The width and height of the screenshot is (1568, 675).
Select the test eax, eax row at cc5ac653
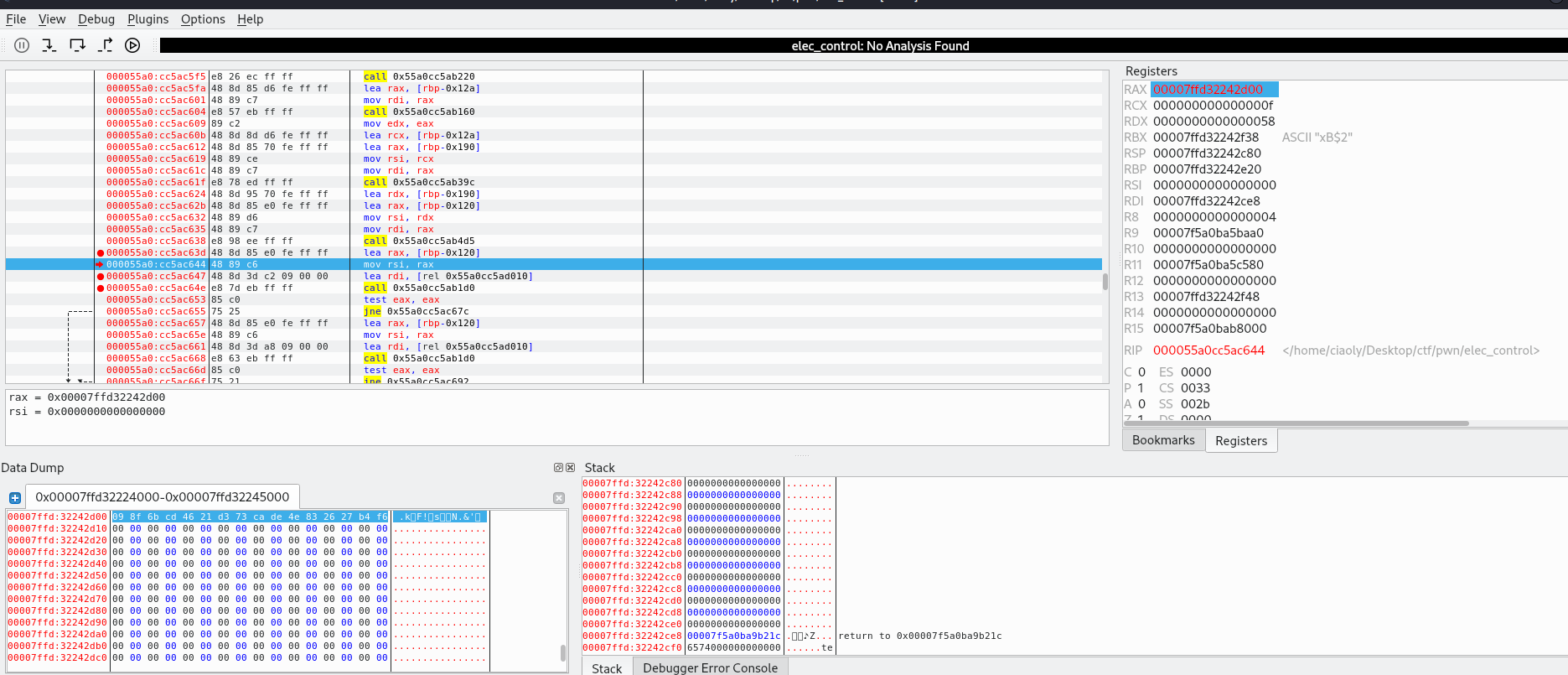(x=553, y=299)
